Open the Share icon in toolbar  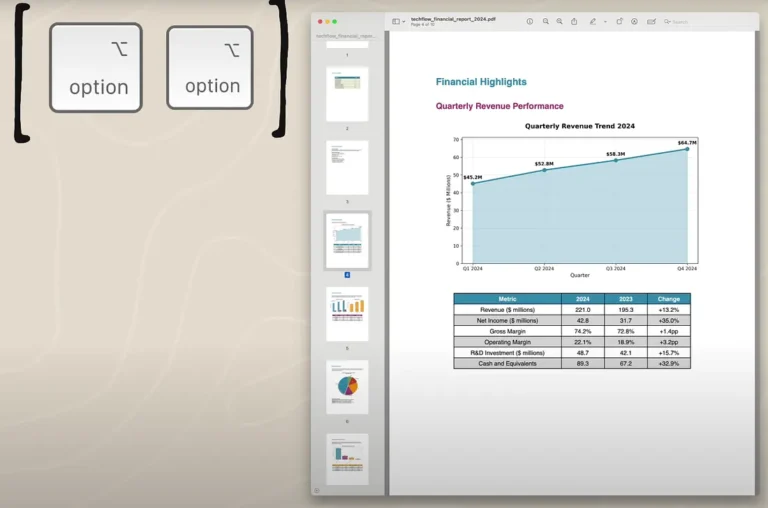point(574,22)
